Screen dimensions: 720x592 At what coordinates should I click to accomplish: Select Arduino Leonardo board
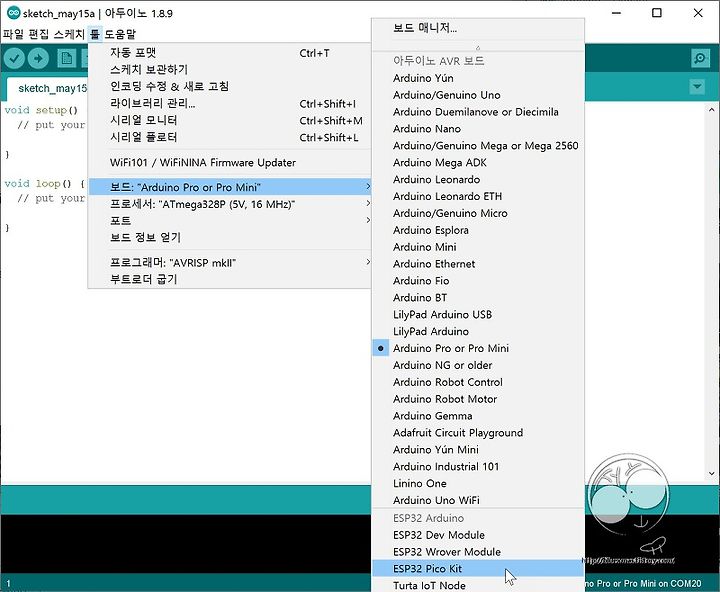click(478, 180)
